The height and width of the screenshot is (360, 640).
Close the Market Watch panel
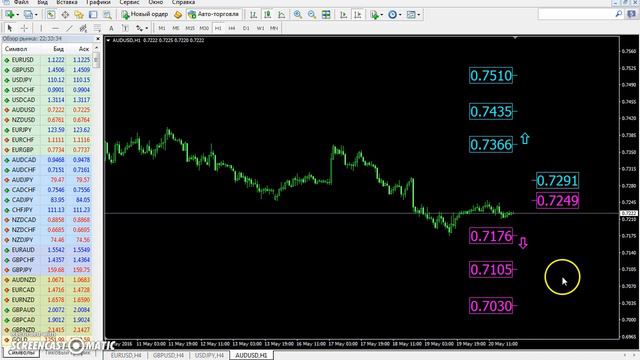(98, 39)
